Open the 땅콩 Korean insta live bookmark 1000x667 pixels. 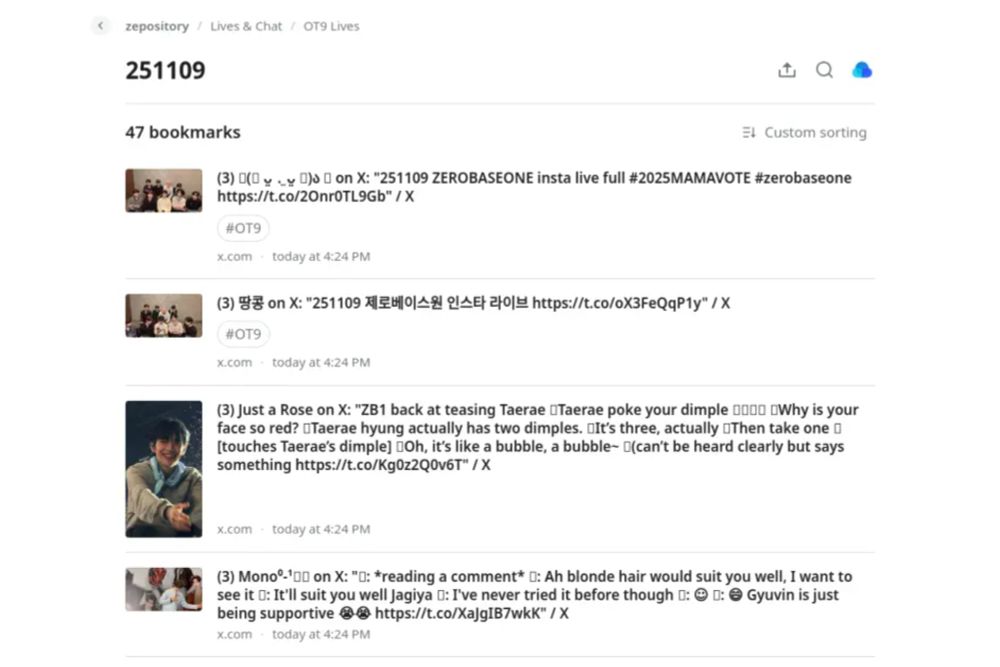(x=473, y=303)
